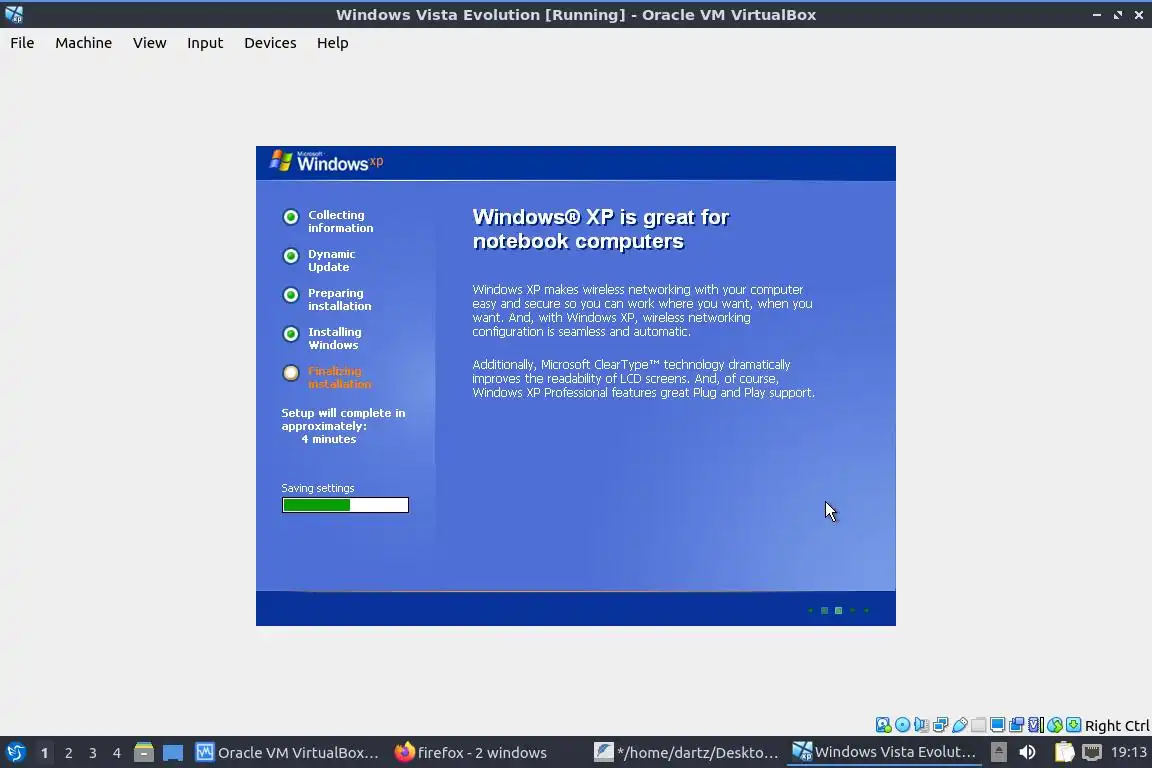Click the display monitor status icon

click(x=998, y=725)
